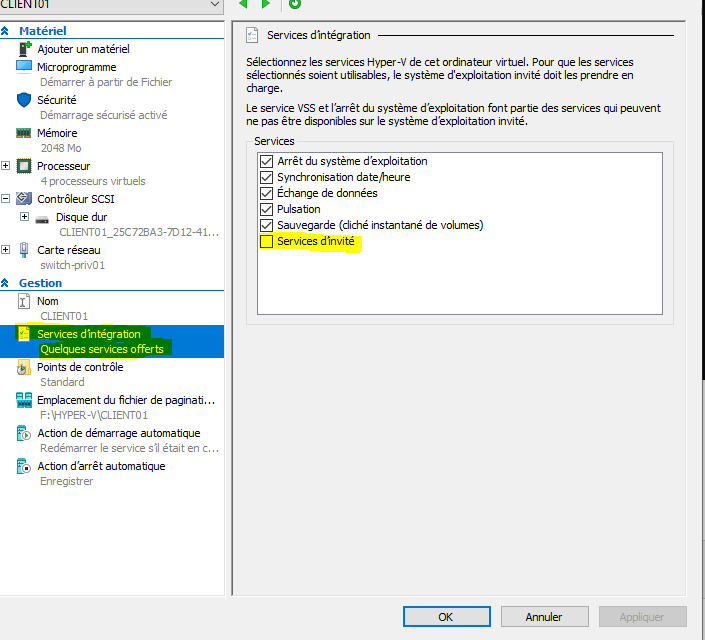Click the green refresh icon in toolbar
Screen dimensions: 705x640
pyautogui.click(x=294, y=4)
